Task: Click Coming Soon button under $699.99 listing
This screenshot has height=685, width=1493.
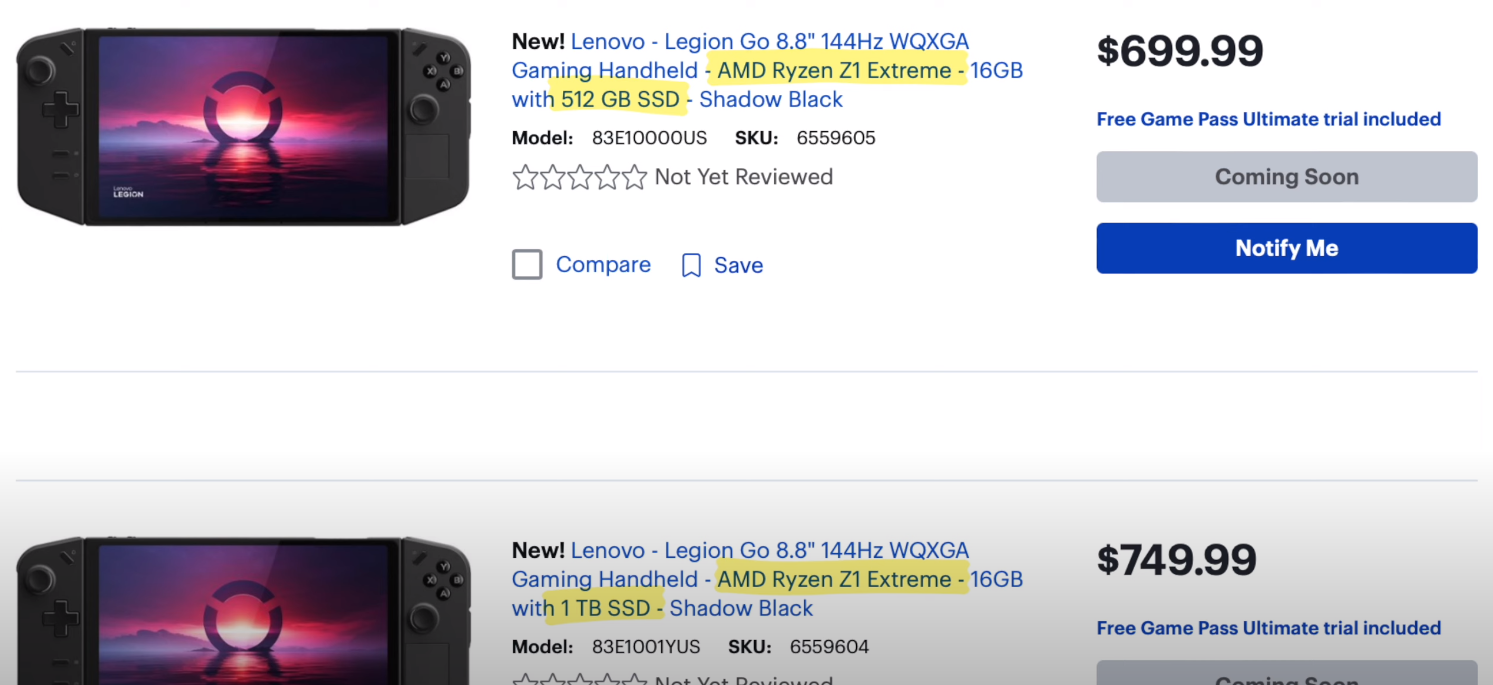Action: [1286, 177]
